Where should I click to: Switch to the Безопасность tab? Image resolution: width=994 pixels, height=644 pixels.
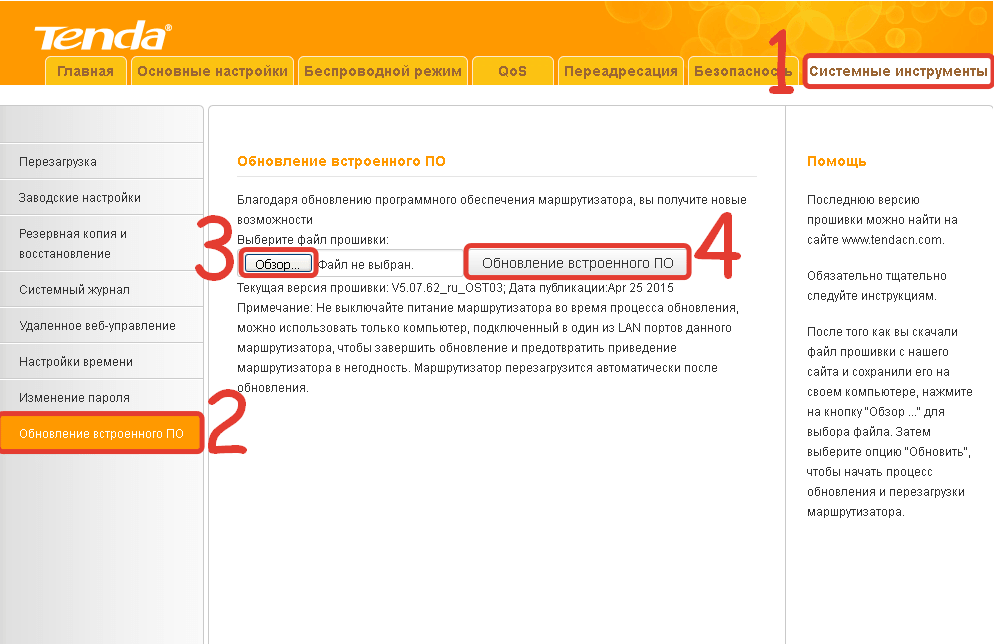pos(741,71)
